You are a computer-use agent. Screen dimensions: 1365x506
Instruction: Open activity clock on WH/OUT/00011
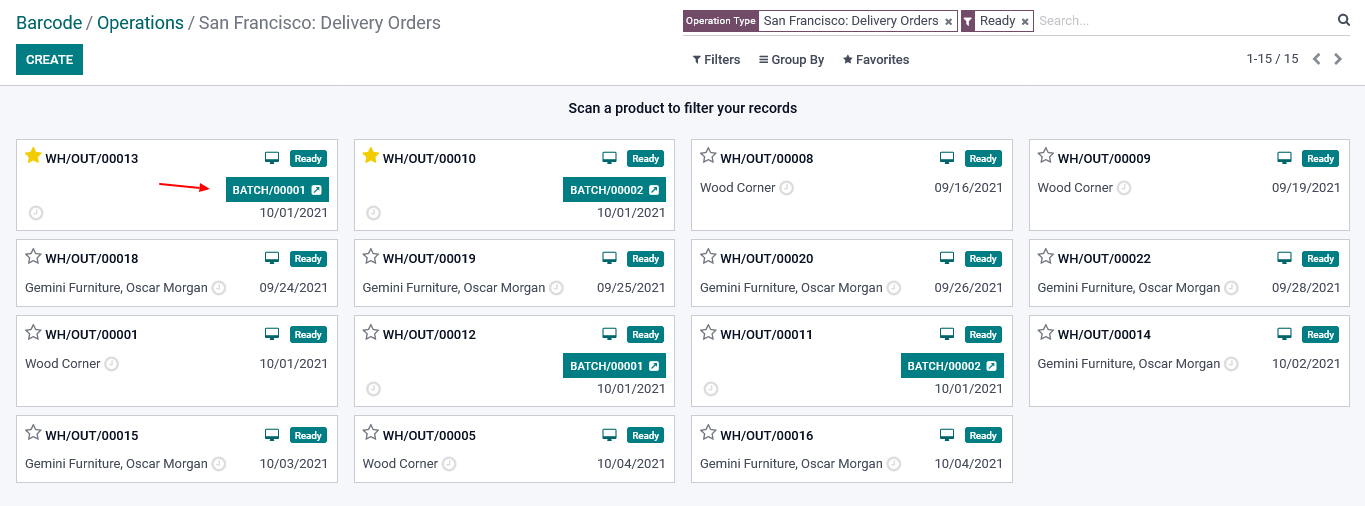(x=711, y=389)
